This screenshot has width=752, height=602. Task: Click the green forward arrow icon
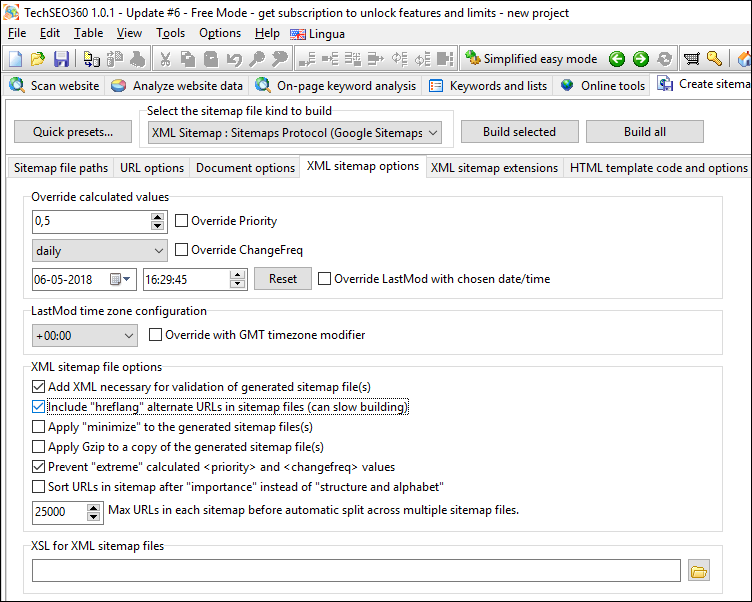pyautogui.click(x=640, y=59)
